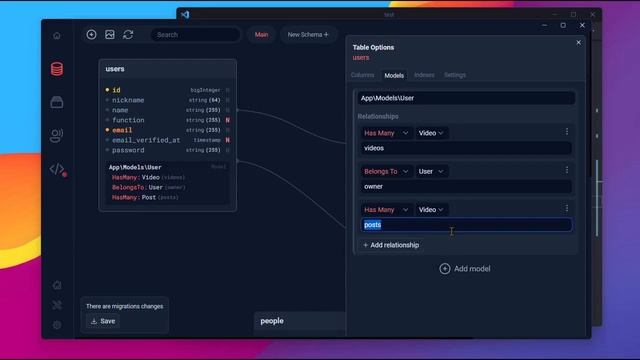The width and height of the screenshot is (640, 360).
Task: Select the password column row
Action: [167, 150]
